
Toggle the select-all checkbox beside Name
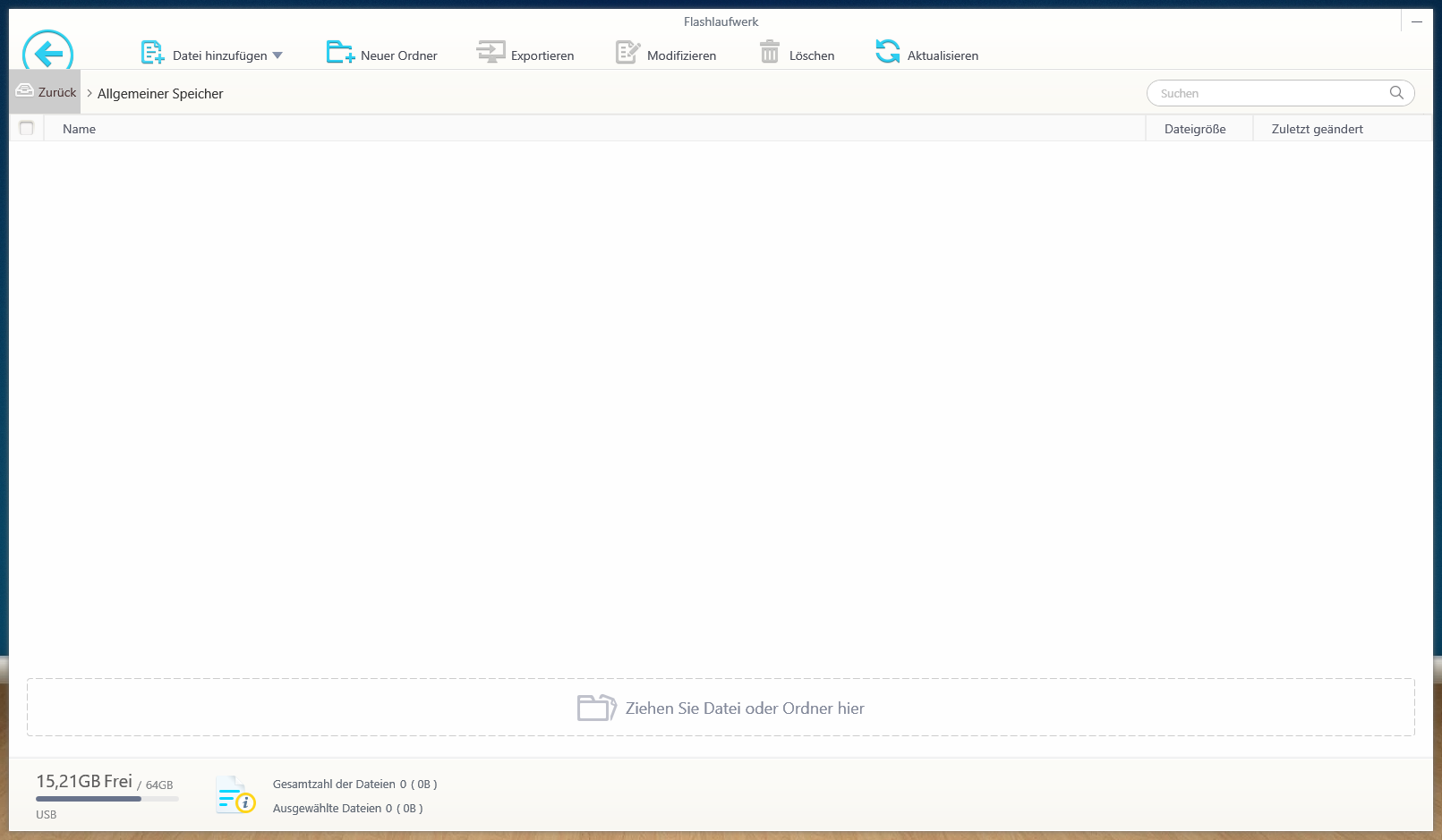point(27,129)
